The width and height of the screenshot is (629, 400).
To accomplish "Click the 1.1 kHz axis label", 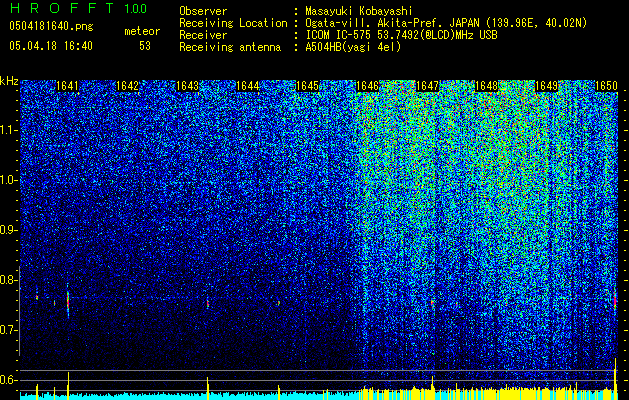I will (x=8, y=130).
